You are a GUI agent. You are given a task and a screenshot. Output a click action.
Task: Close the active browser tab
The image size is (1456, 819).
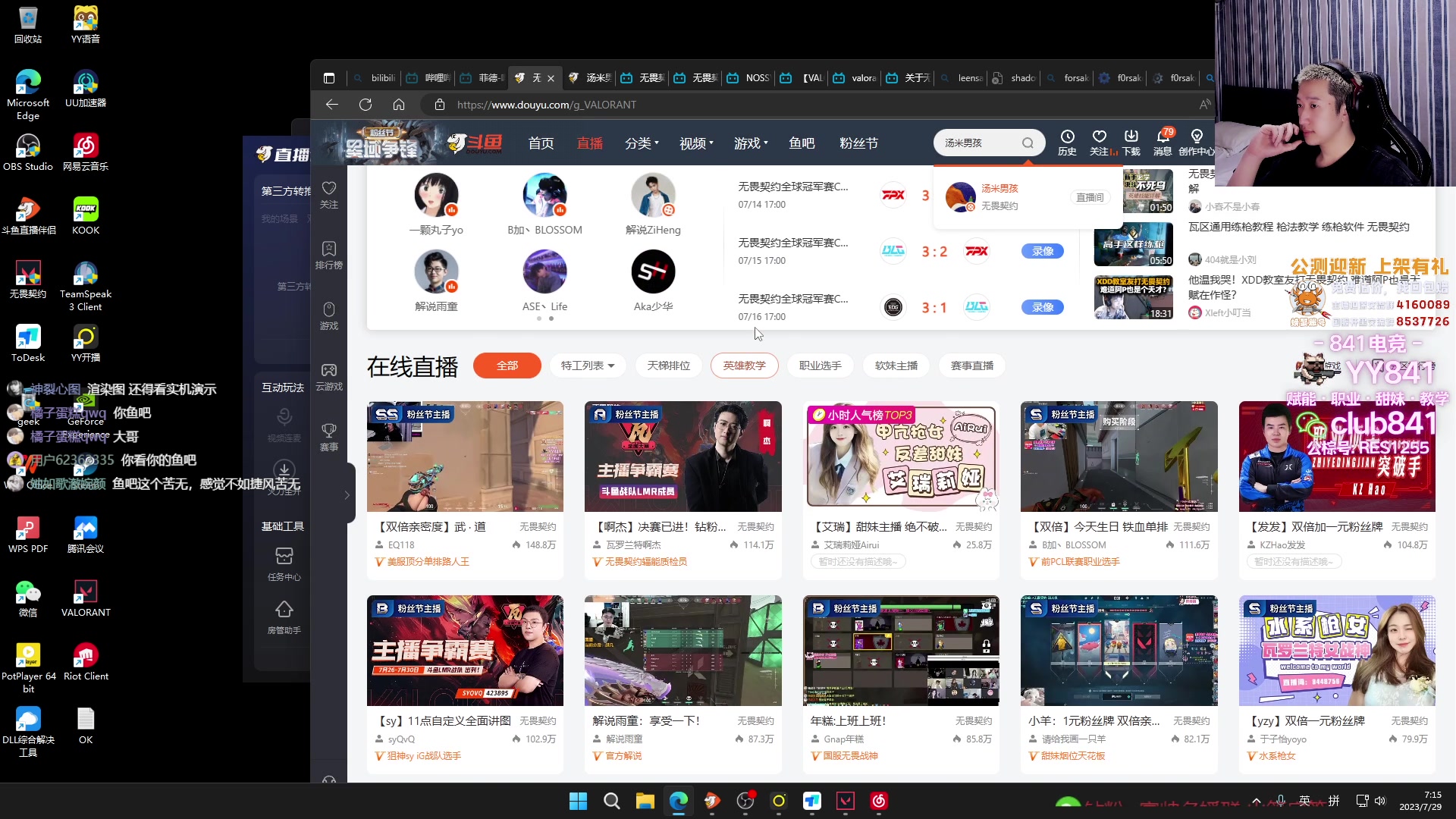click(551, 78)
